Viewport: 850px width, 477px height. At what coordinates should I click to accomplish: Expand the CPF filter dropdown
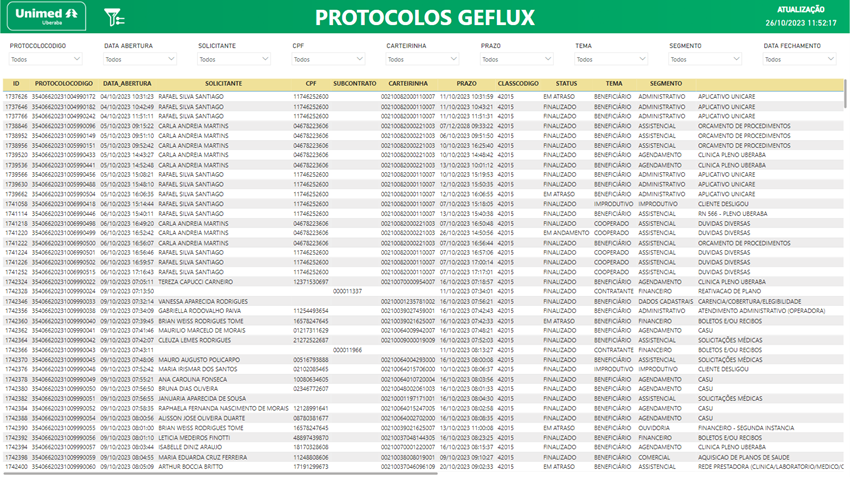pyautogui.click(x=329, y=59)
